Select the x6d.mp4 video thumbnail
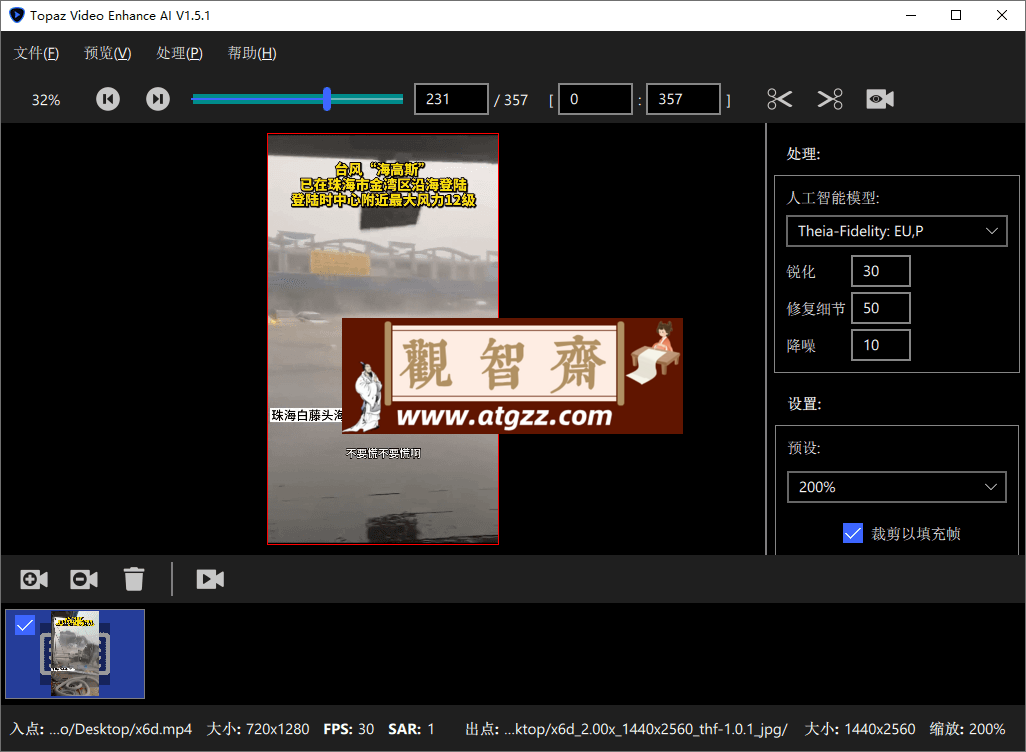The image size is (1026, 752). [75, 654]
